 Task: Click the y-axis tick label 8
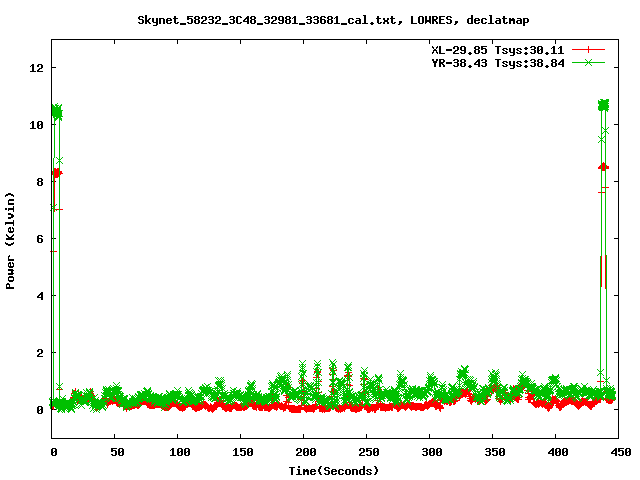click(40, 182)
